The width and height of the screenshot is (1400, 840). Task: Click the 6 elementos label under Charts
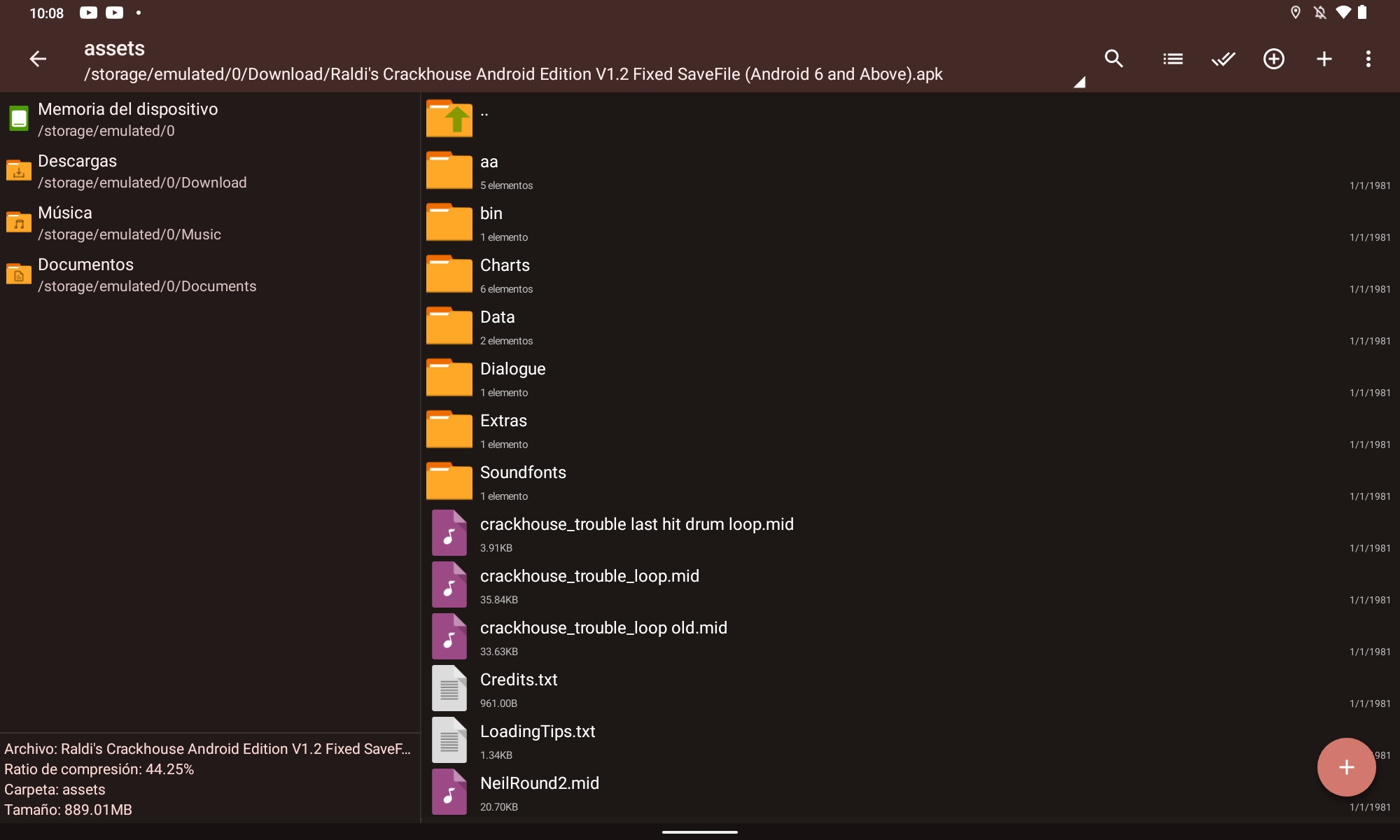tap(506, 289)
